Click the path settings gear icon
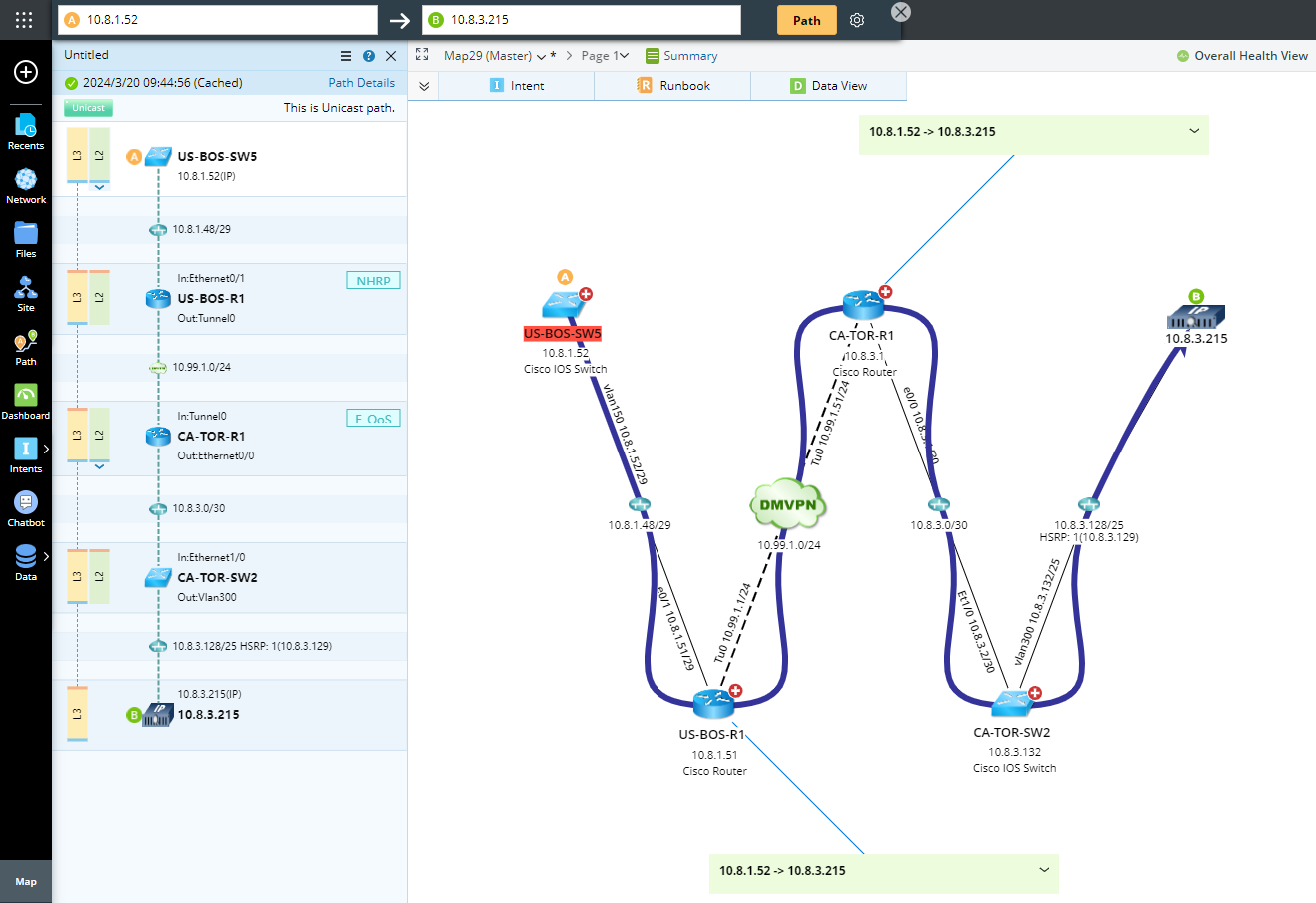Screen dimensions: 1316x903 [857, 20]
